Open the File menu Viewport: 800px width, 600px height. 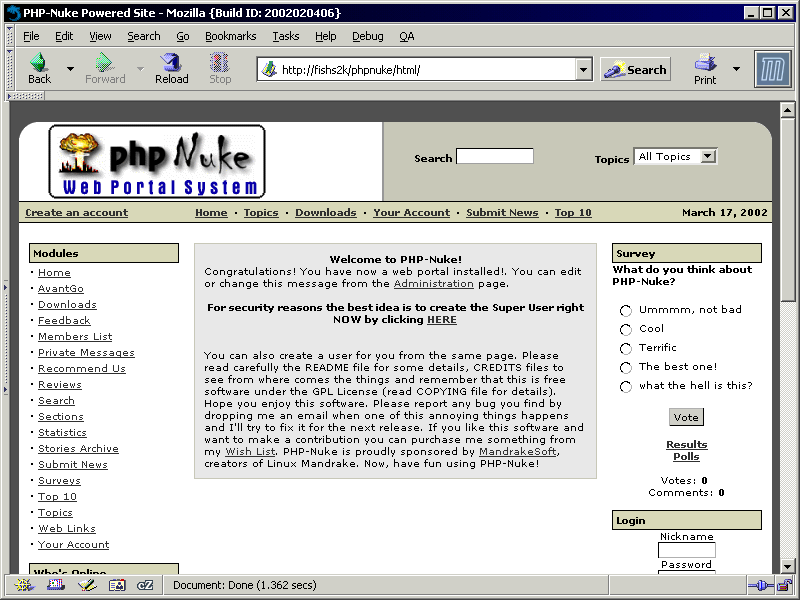coord(31,36)
